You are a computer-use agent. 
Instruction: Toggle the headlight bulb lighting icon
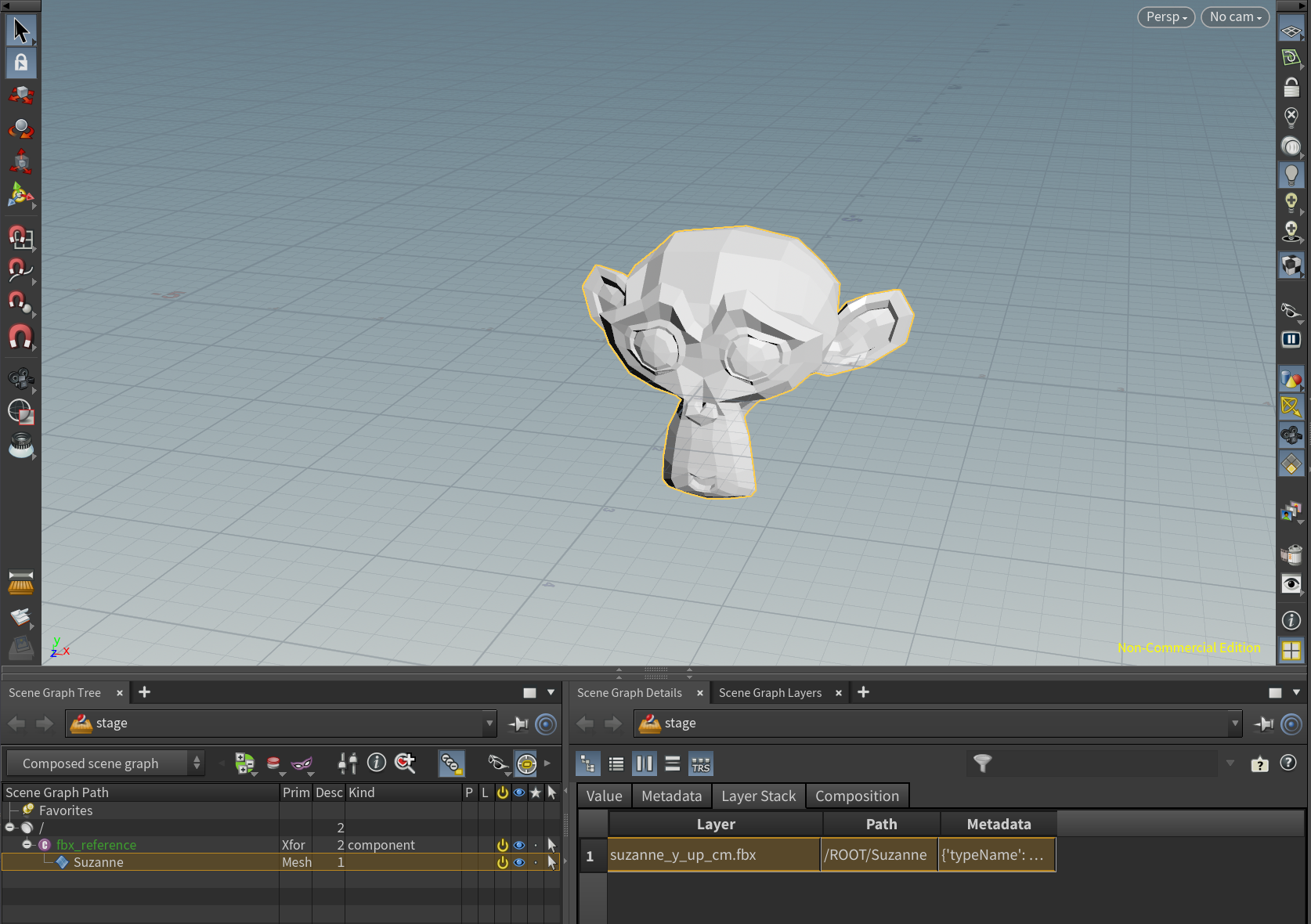point(1291,175)
